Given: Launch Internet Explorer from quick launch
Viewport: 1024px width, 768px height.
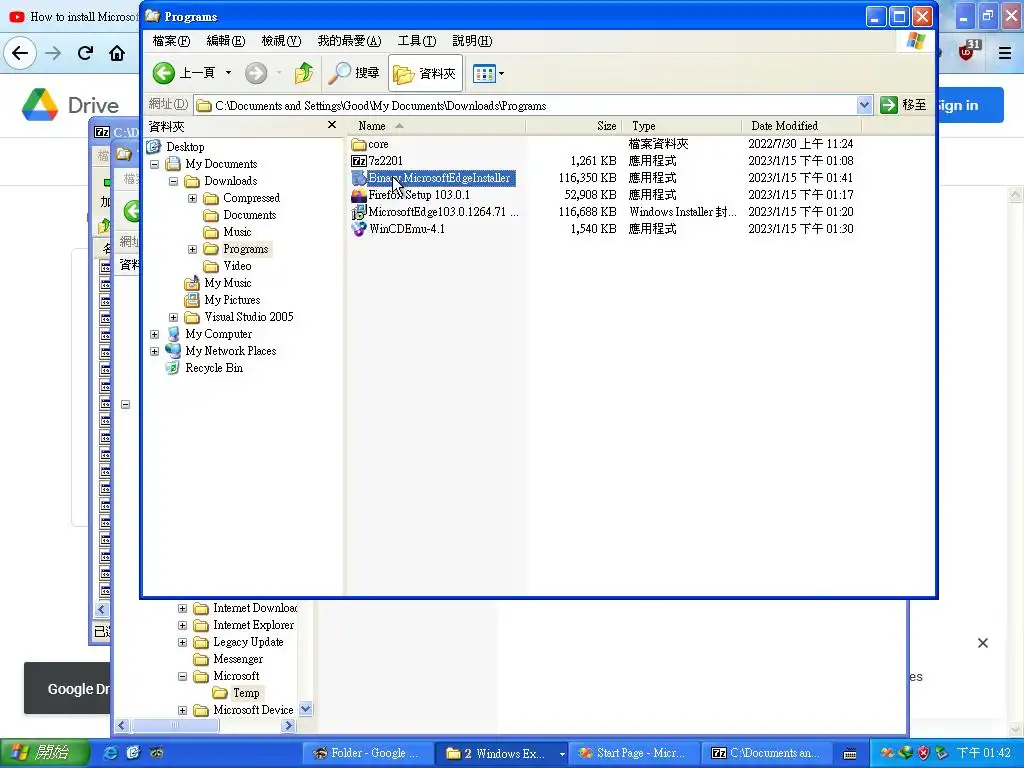Looking at the screenshot, I should pyautogui.click(x=111, y=753).
